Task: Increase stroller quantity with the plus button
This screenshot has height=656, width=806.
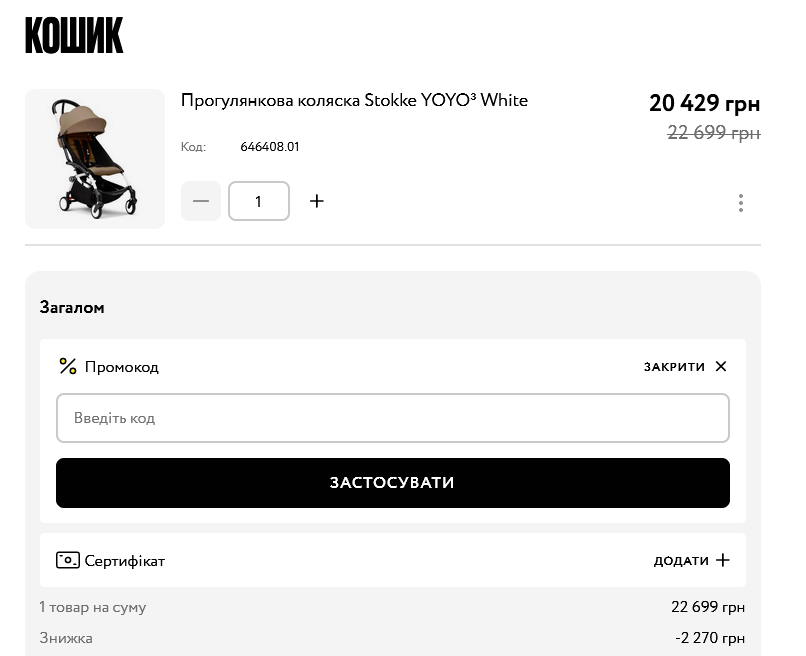Action: click(x=317, y=201)
